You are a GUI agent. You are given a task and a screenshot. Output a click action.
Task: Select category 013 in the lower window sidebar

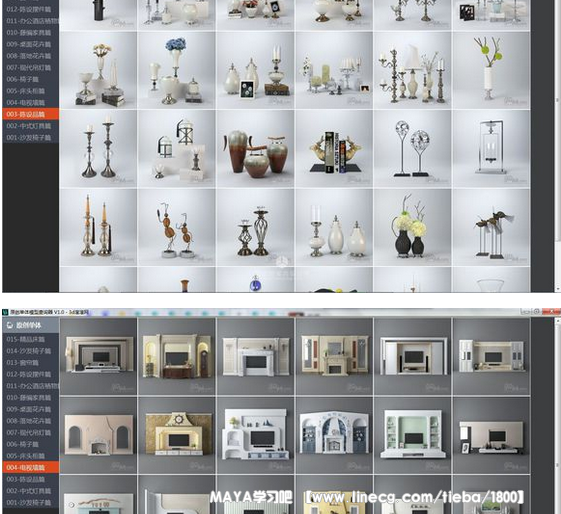pyautogui.click(x=31, y=363)
